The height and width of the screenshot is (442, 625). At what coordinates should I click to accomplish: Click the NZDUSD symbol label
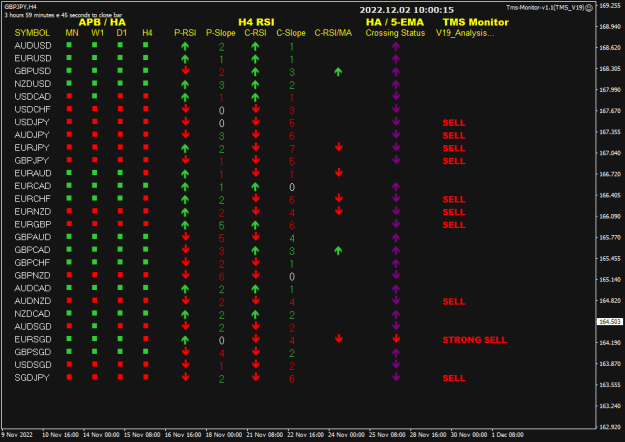[33, 84]
